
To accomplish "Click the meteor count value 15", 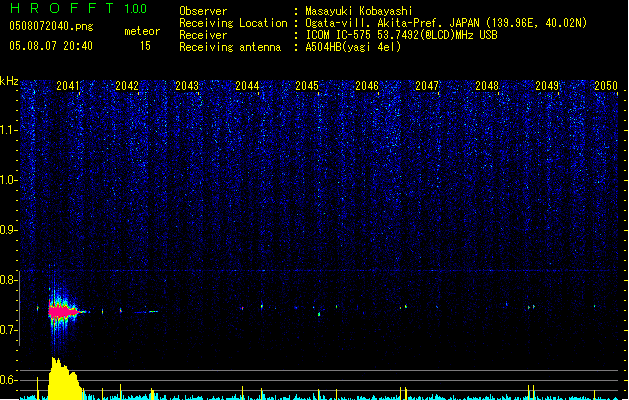I will (x=145, y=46).
